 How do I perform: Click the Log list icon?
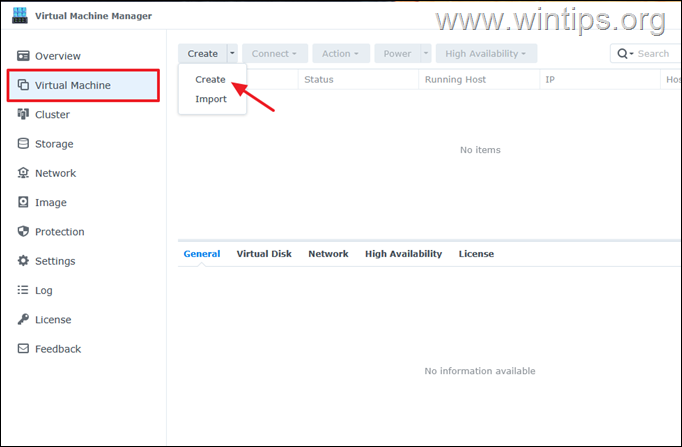pyautogui.click(x=23, y=290)
